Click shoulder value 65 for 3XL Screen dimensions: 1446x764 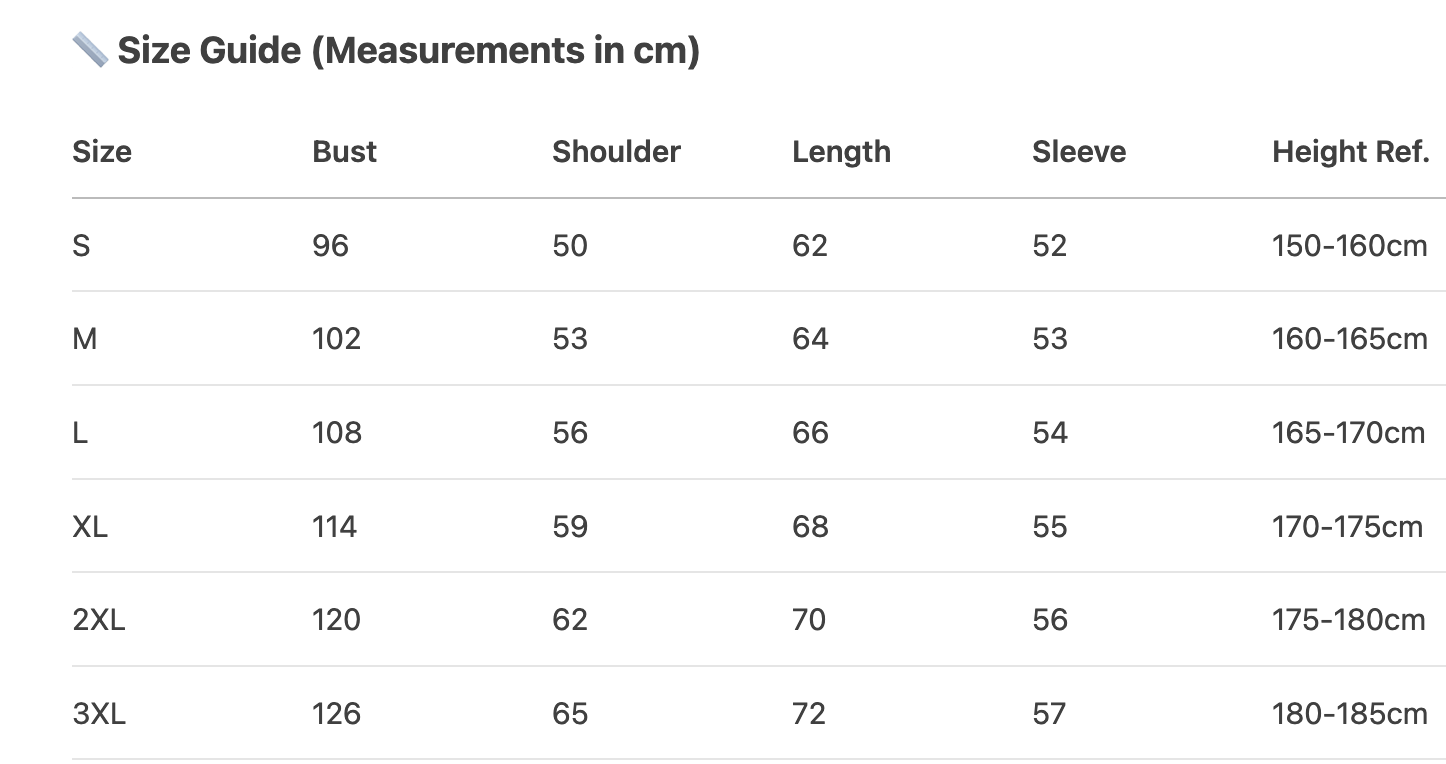[570, 714]
